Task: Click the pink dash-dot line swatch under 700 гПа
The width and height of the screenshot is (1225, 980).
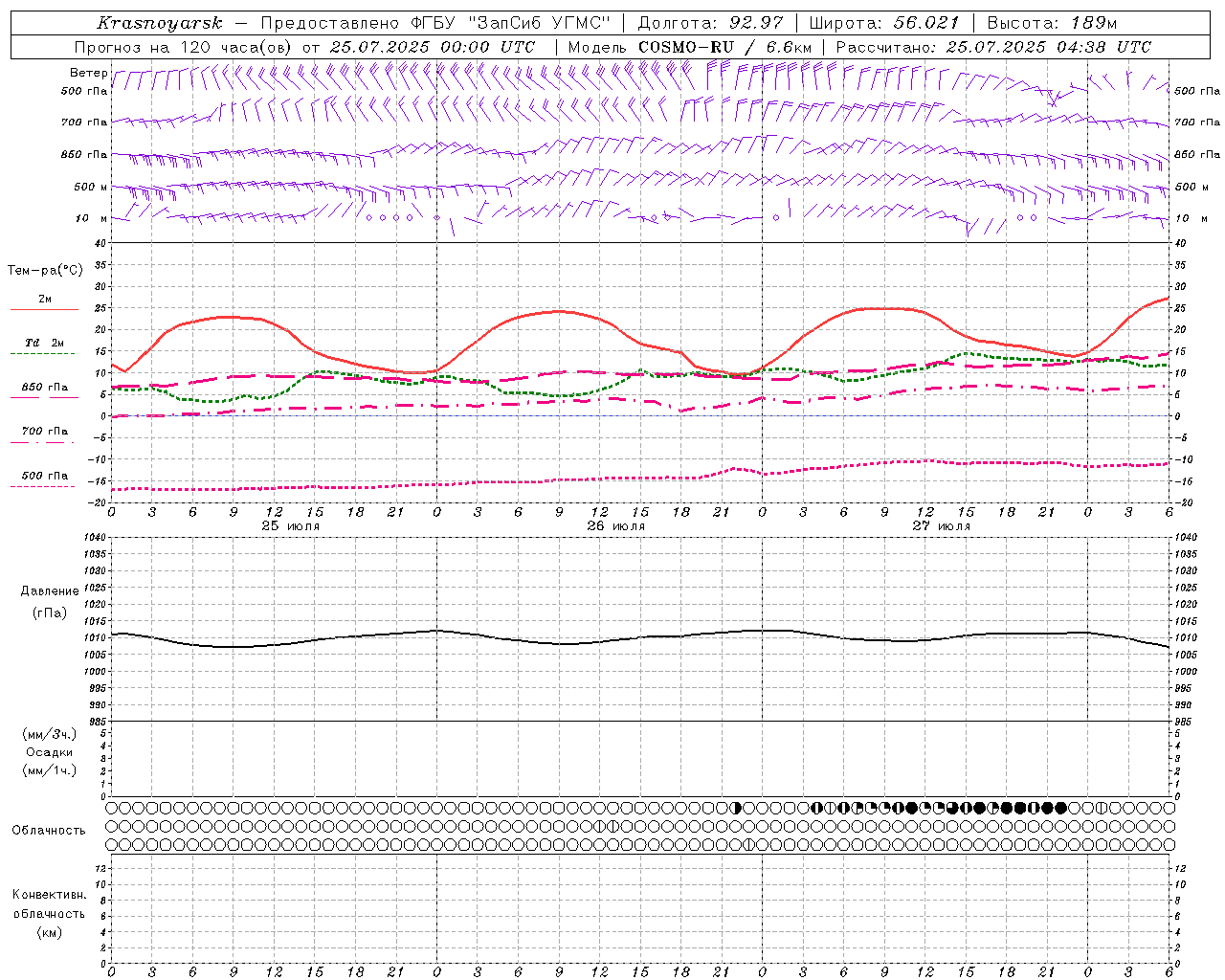Action: click(42, 442)
